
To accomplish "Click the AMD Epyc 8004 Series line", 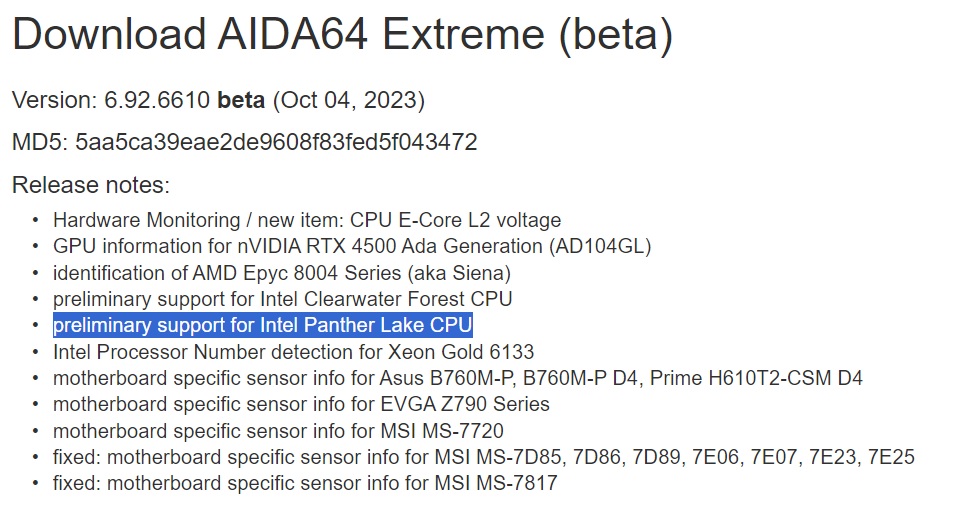I will (282, 273).
